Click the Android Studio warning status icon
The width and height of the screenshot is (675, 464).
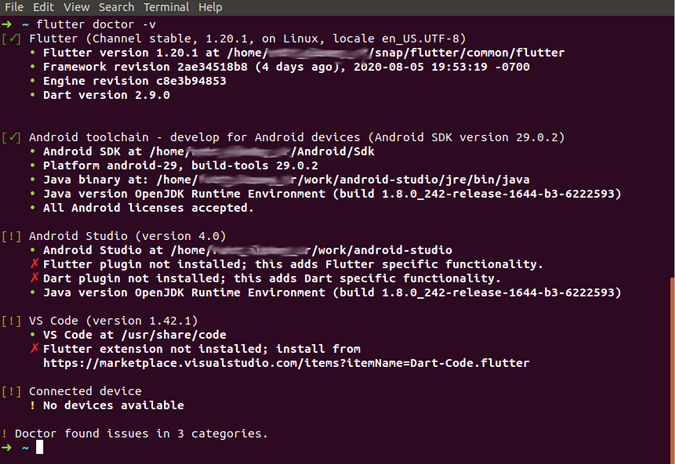[12, 236]
